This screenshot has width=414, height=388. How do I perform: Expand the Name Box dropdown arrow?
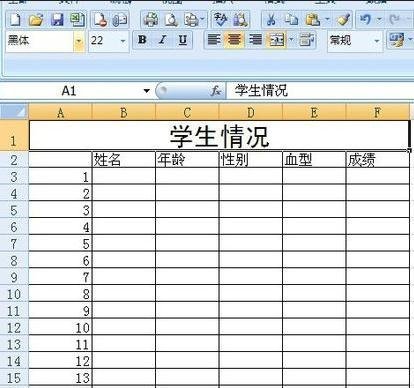point(146,90)
